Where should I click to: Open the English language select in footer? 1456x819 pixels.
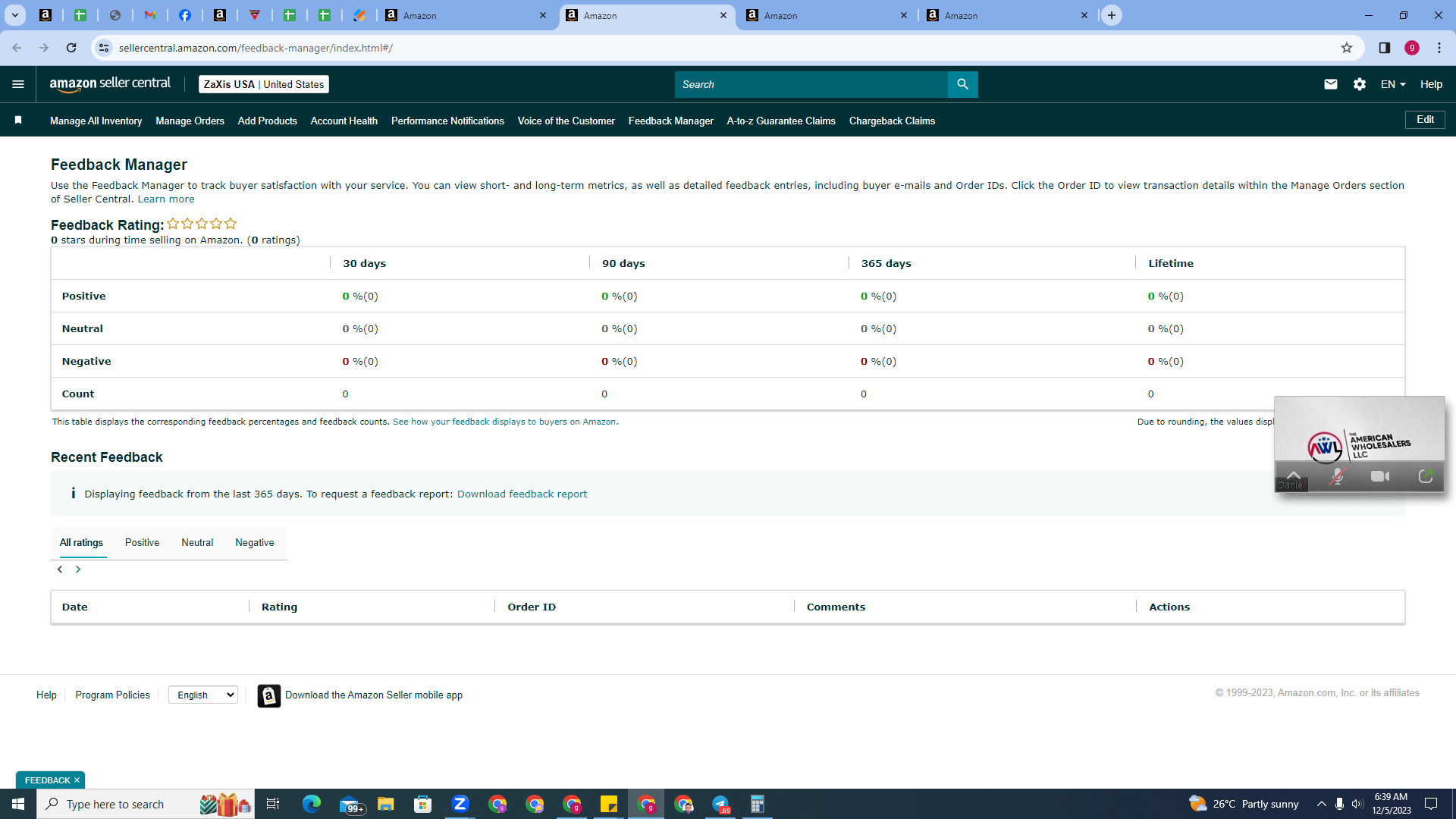(203, 695)
